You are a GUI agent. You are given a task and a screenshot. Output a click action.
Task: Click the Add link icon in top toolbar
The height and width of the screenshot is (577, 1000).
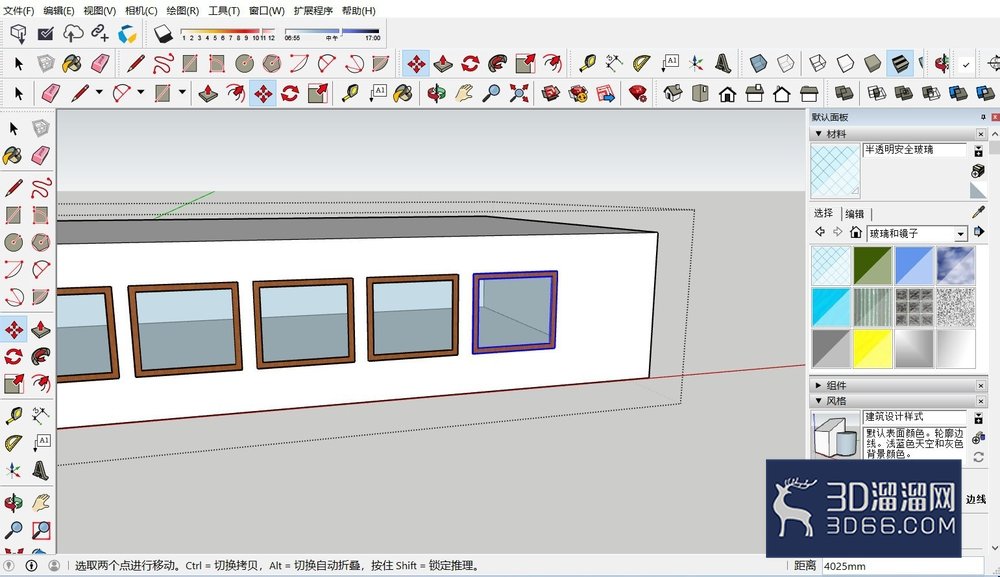click(x=99, y=33)
